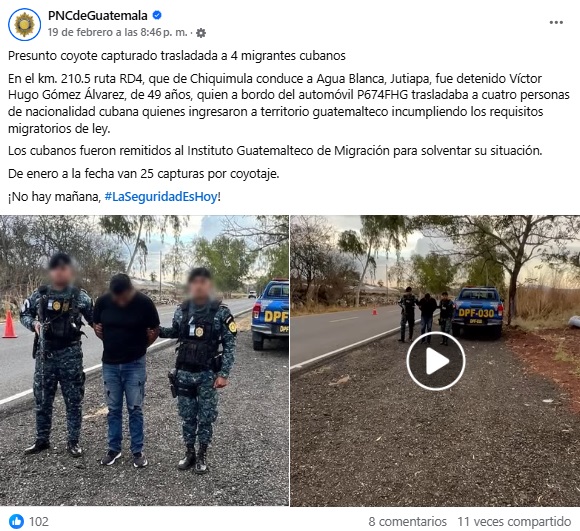The image size is (580, 531).
Task: Click the line about 25 capturas por coyotaje
Action: pos(144,173)
